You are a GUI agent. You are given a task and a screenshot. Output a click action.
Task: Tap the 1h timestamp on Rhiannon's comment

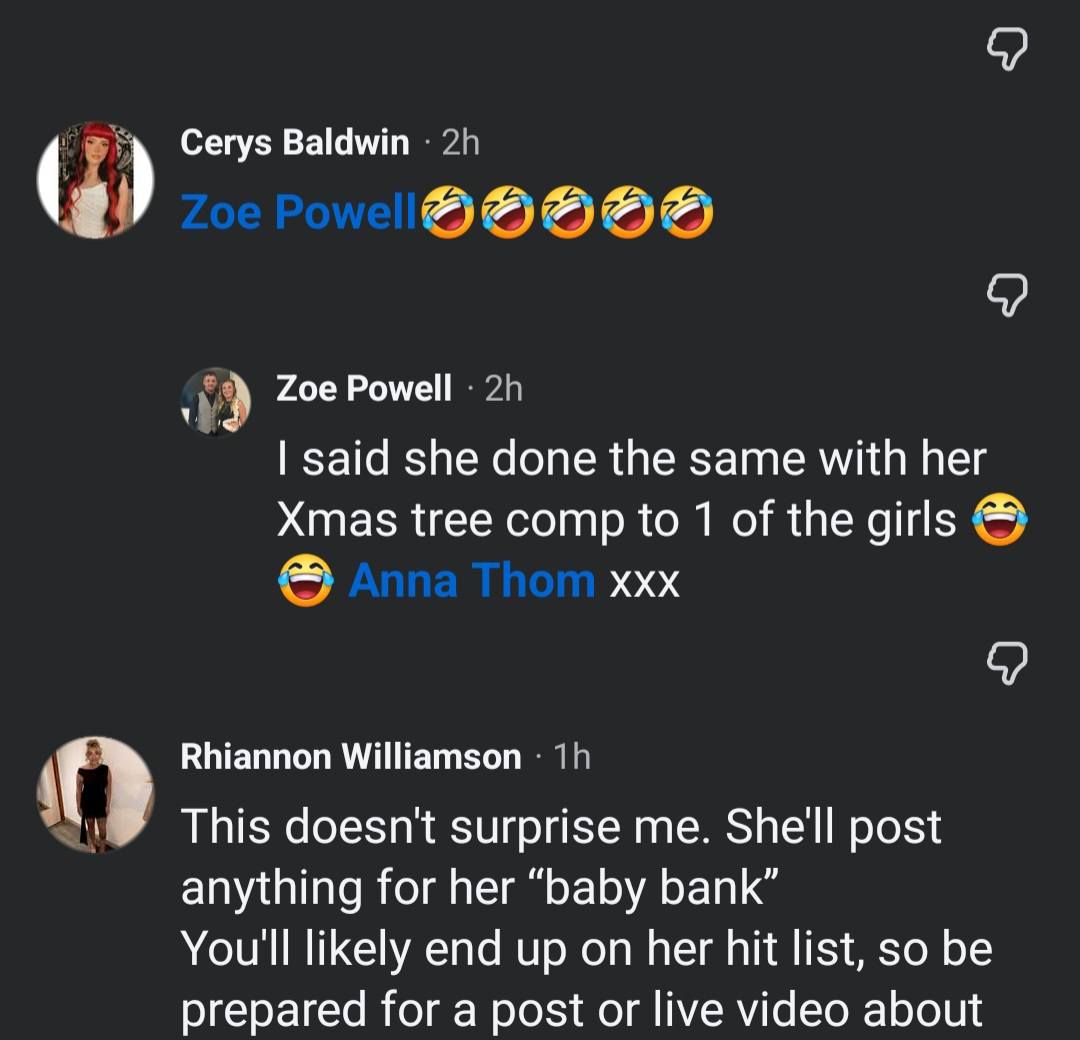click(572, 757)
